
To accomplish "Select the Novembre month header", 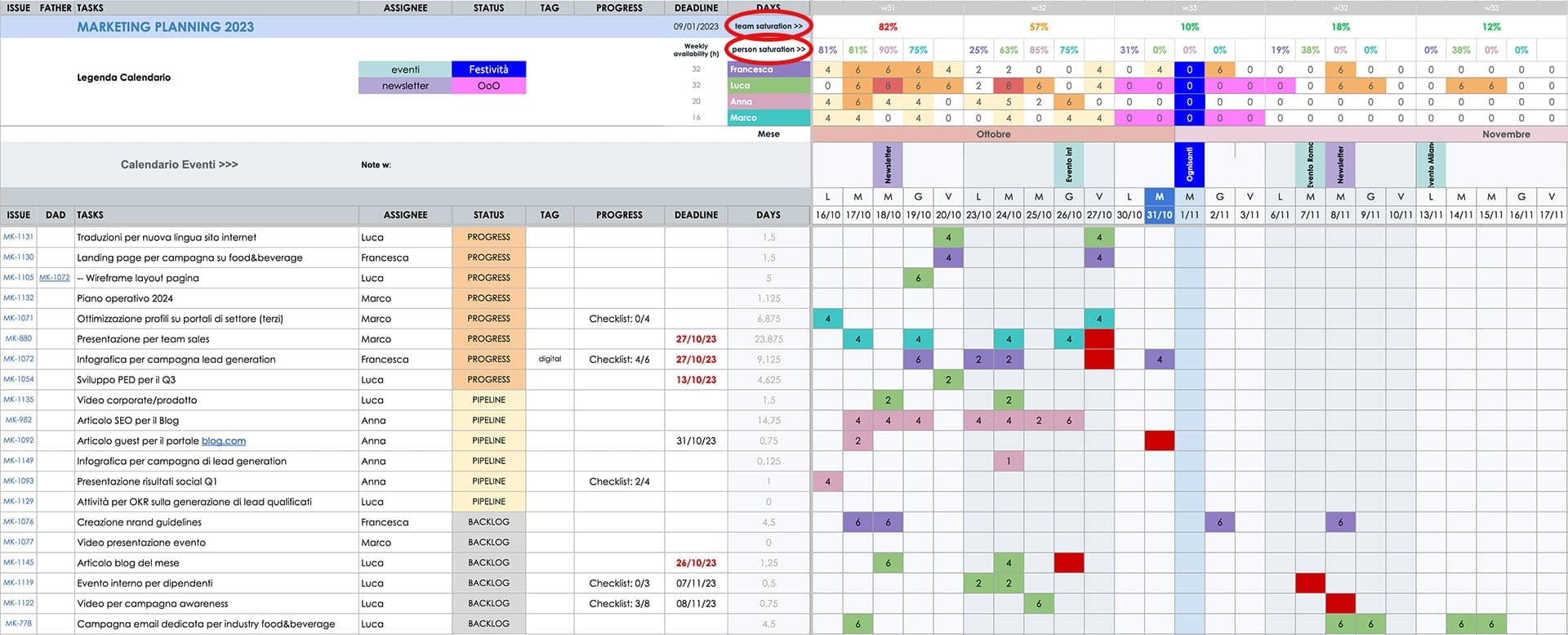I will [1506, 134].
